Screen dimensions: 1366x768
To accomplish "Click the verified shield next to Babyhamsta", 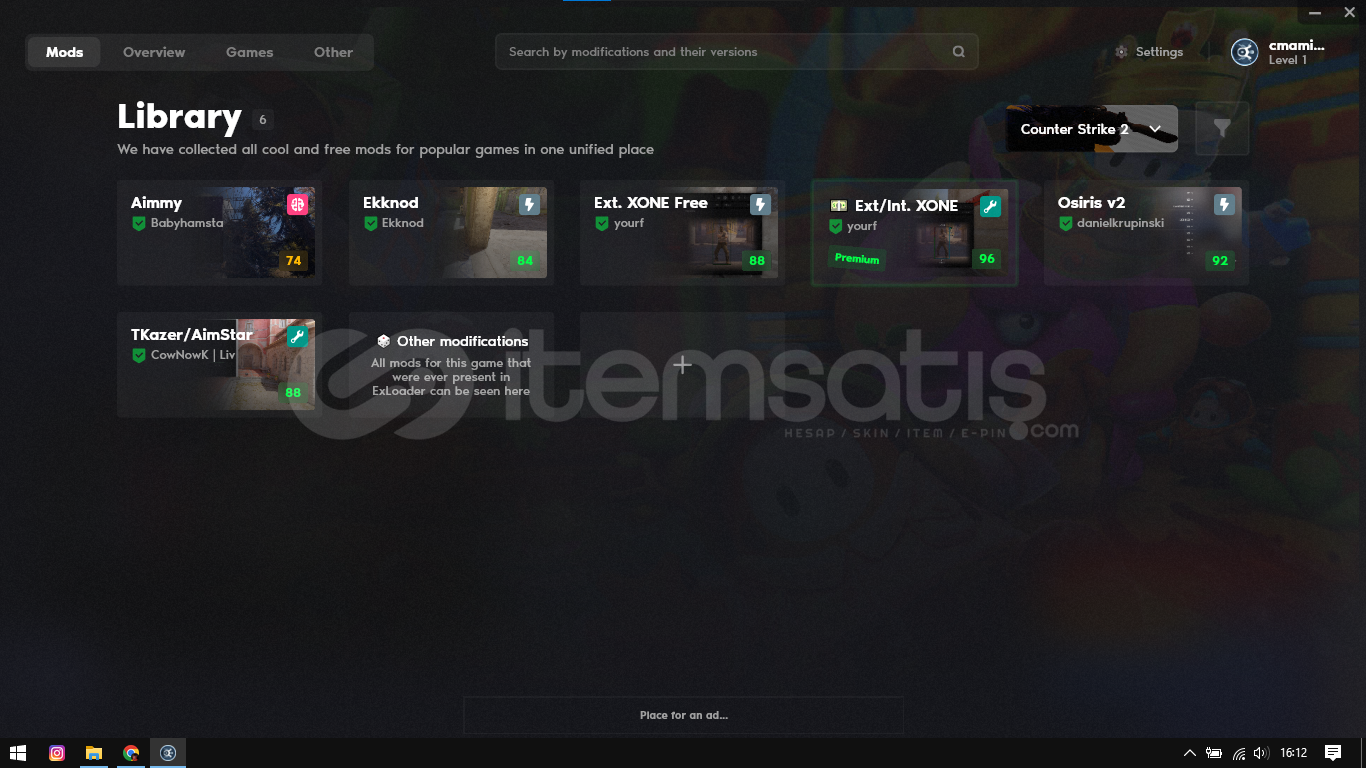I will [x=139, y=223].
